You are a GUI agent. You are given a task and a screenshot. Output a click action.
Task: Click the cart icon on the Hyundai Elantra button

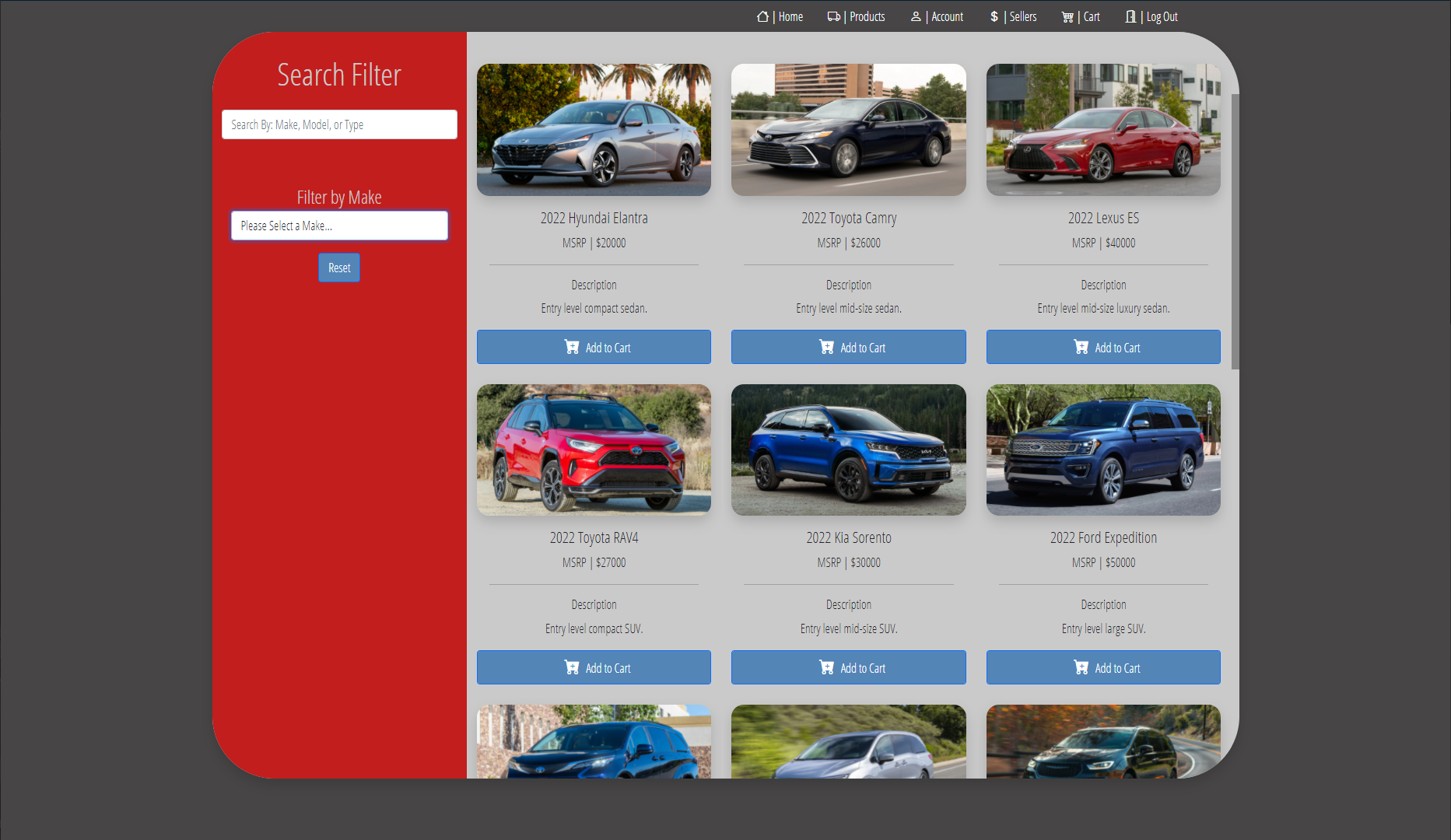(x=572, y=347)
